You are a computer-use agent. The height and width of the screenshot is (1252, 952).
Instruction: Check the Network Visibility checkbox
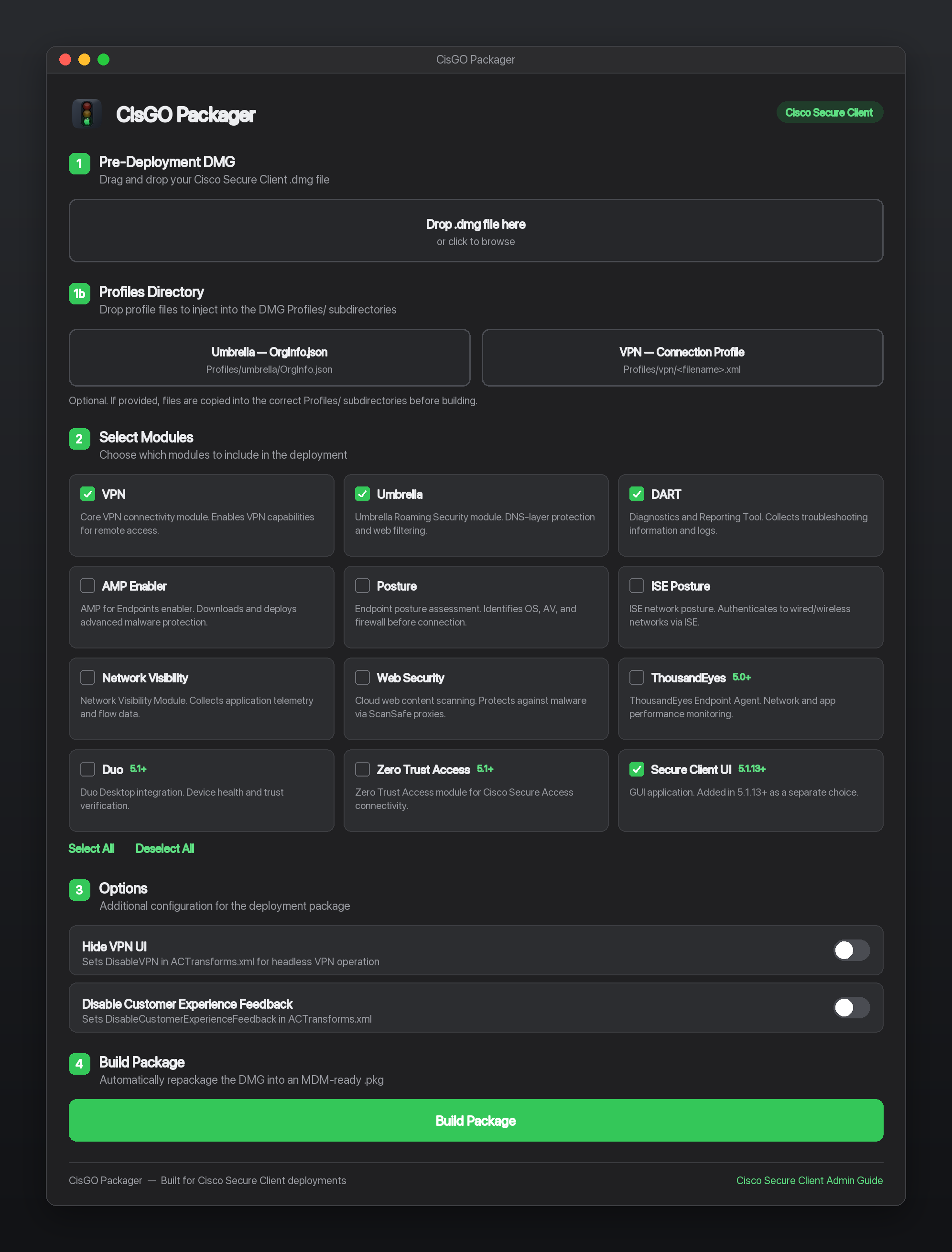coord(88,678)
